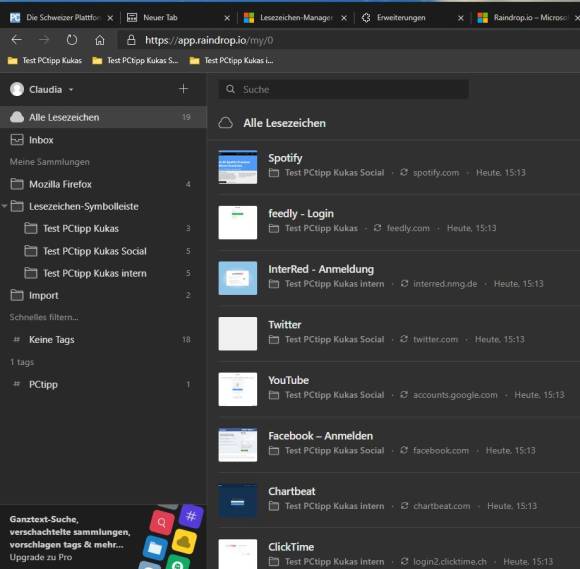Viewport: 580px width, 569px height.
Task: Click the Claudia profile avatar
Action: click(x=17, y=89)
